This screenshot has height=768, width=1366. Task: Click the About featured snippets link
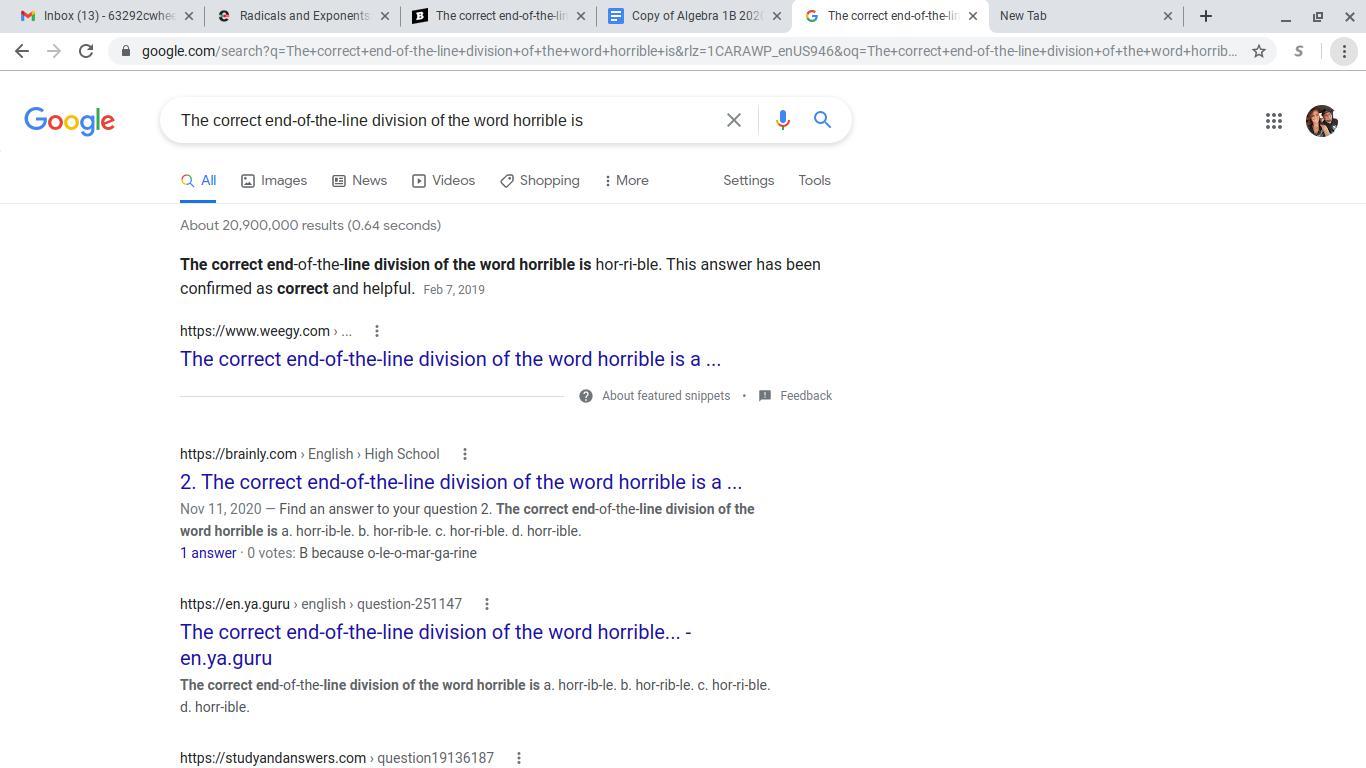666,396
